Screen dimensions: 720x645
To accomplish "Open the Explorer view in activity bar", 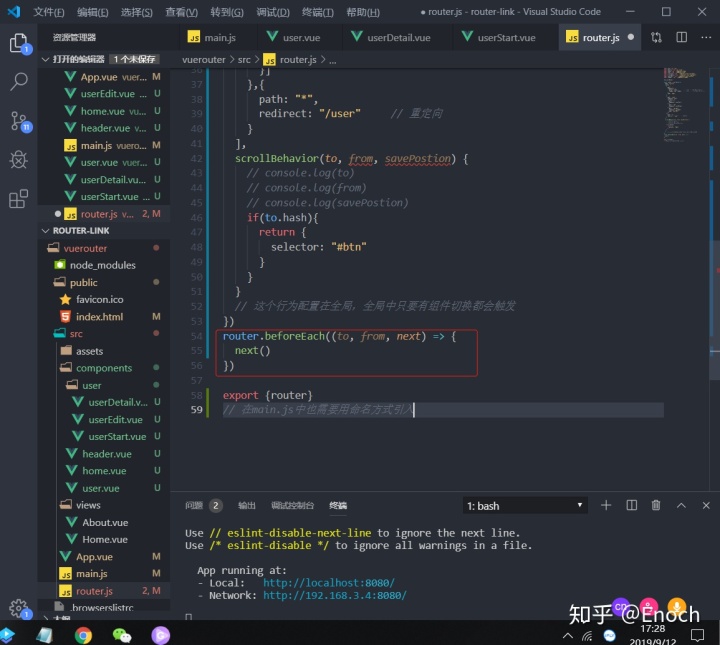I will pyautogui.click(x=19, y=43).
